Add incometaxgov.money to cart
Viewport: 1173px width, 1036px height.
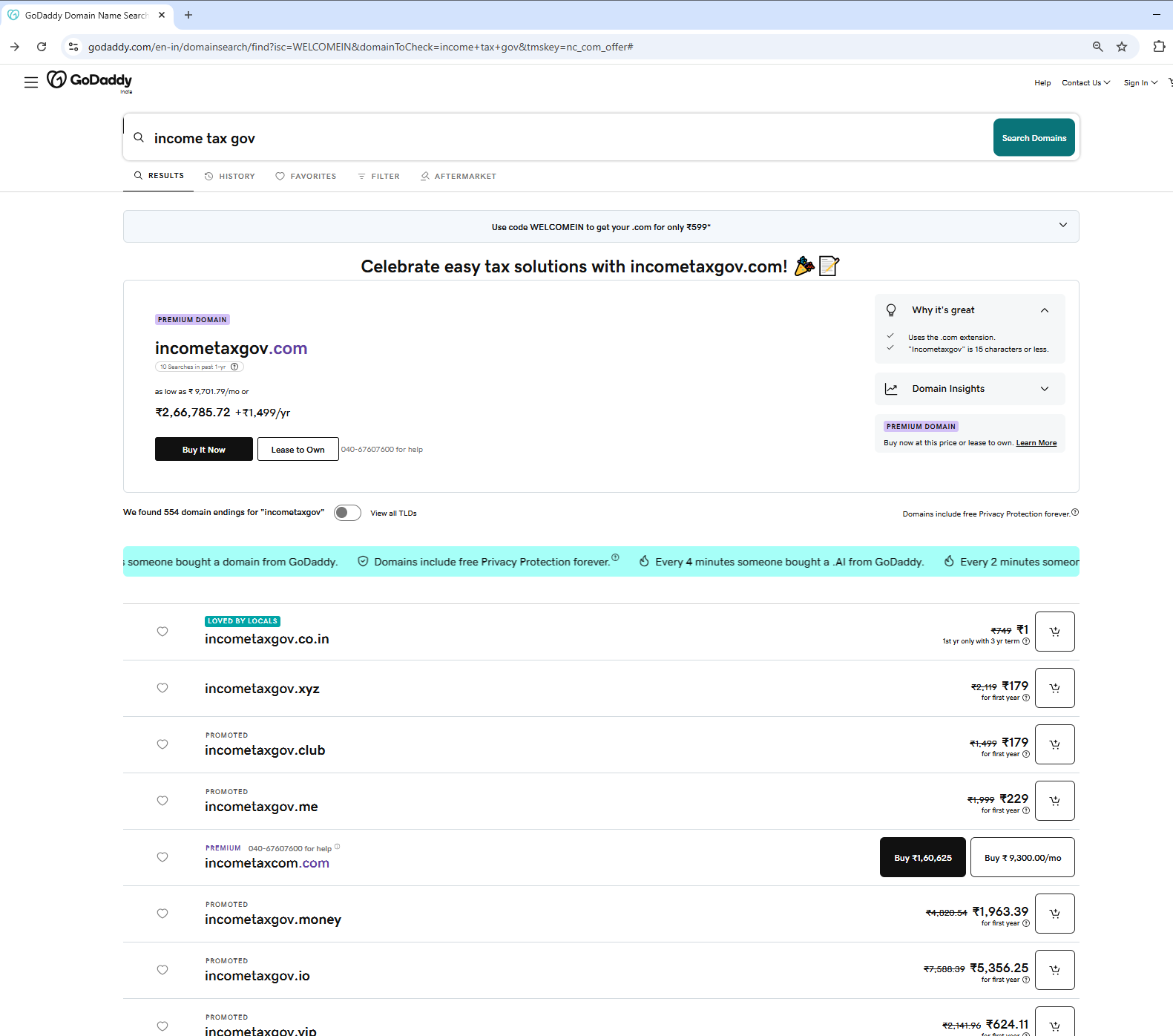(1055, 914)
